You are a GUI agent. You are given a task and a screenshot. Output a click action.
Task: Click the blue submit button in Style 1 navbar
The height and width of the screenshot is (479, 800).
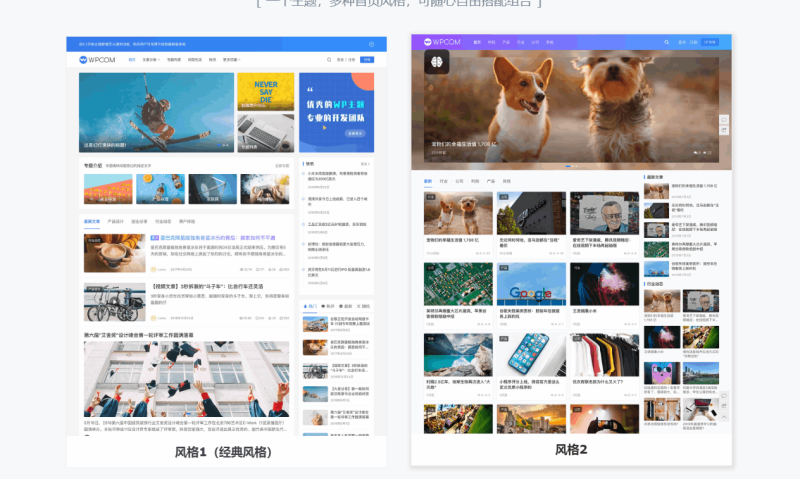(x=367, y=60)
